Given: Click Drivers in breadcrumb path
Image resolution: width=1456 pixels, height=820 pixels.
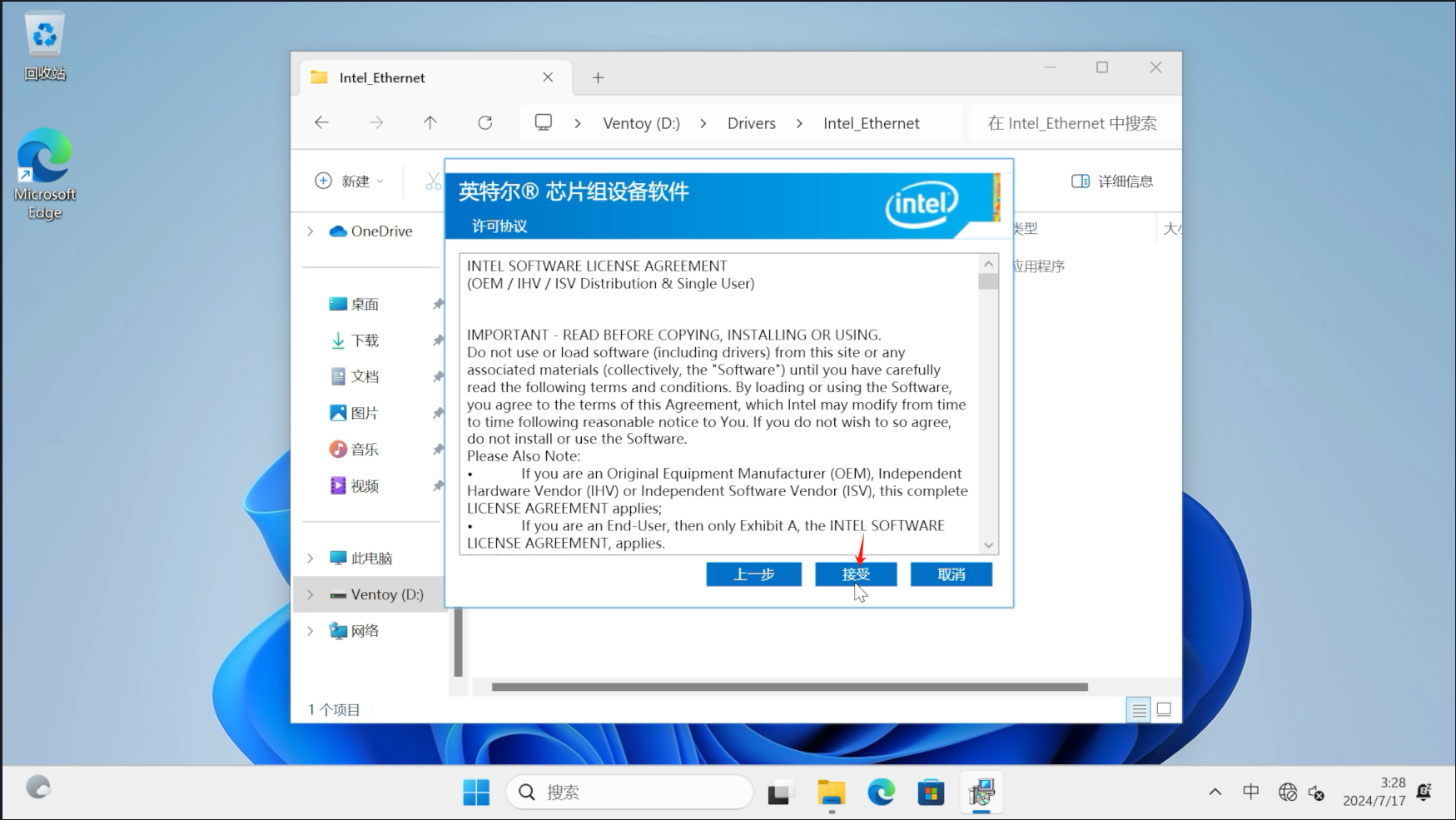Looking at the screenshot, I should click(x=752, y=123).
